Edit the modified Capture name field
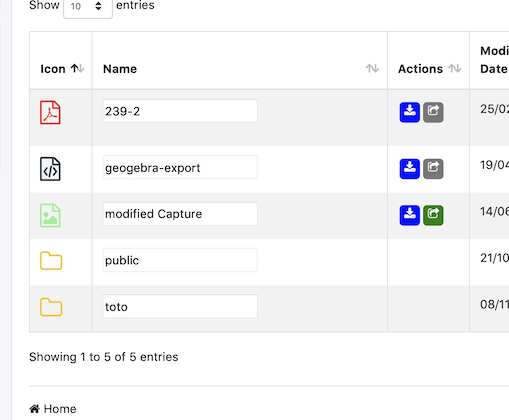Image resolution: width=509 pixels, height=420 pixels. tap(180, 214)
